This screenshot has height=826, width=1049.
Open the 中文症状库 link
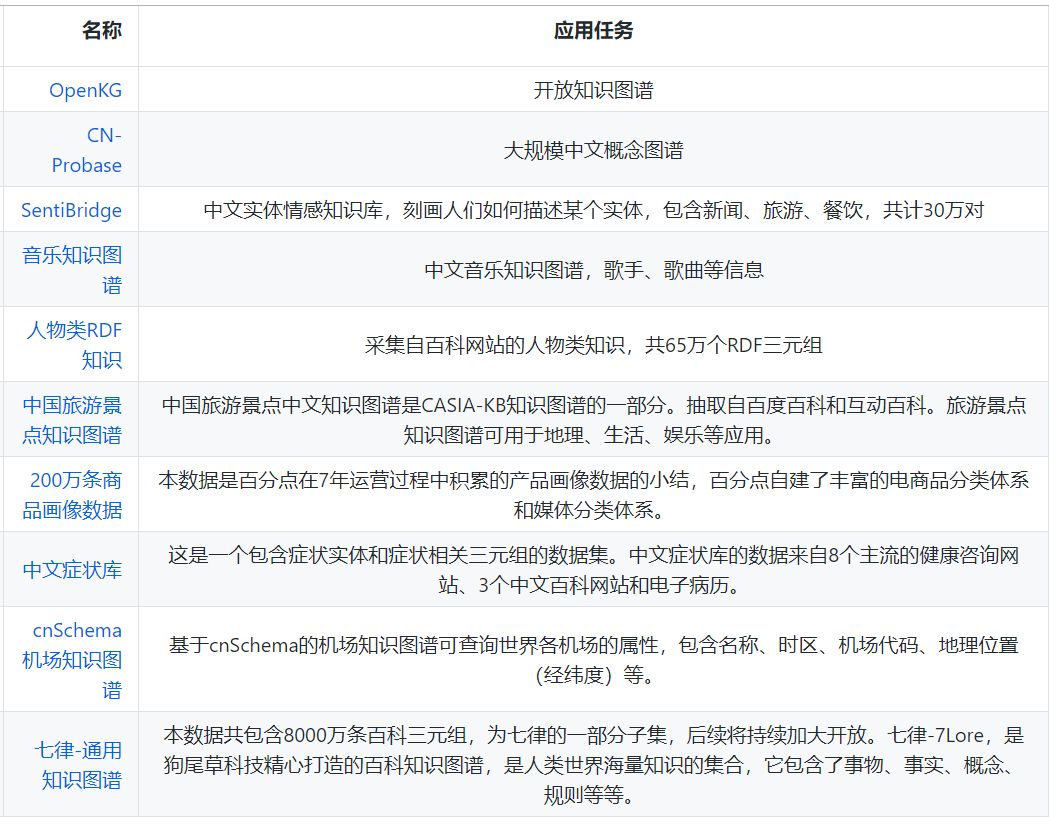pyautogui.click(x=72, y=569)
